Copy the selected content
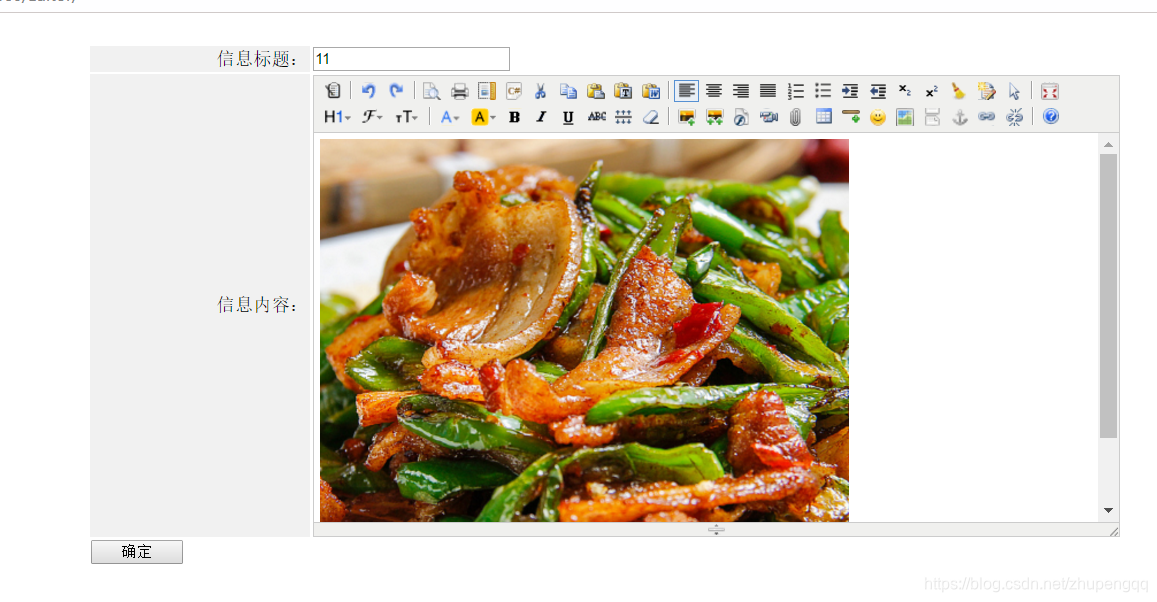1157x602 pixels. [568, 91]
